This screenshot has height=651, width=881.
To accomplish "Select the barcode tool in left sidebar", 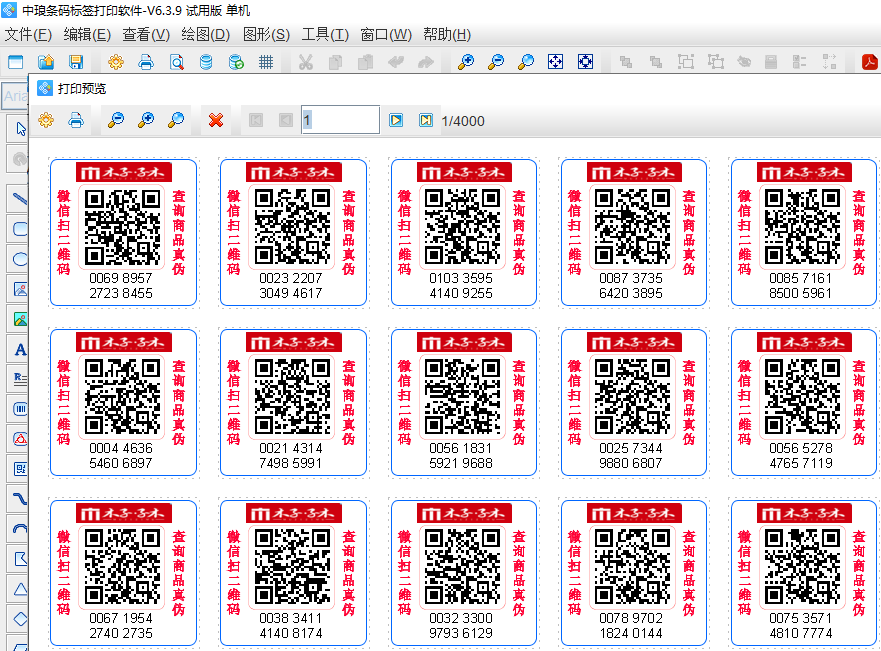I will tap(19, 408).
